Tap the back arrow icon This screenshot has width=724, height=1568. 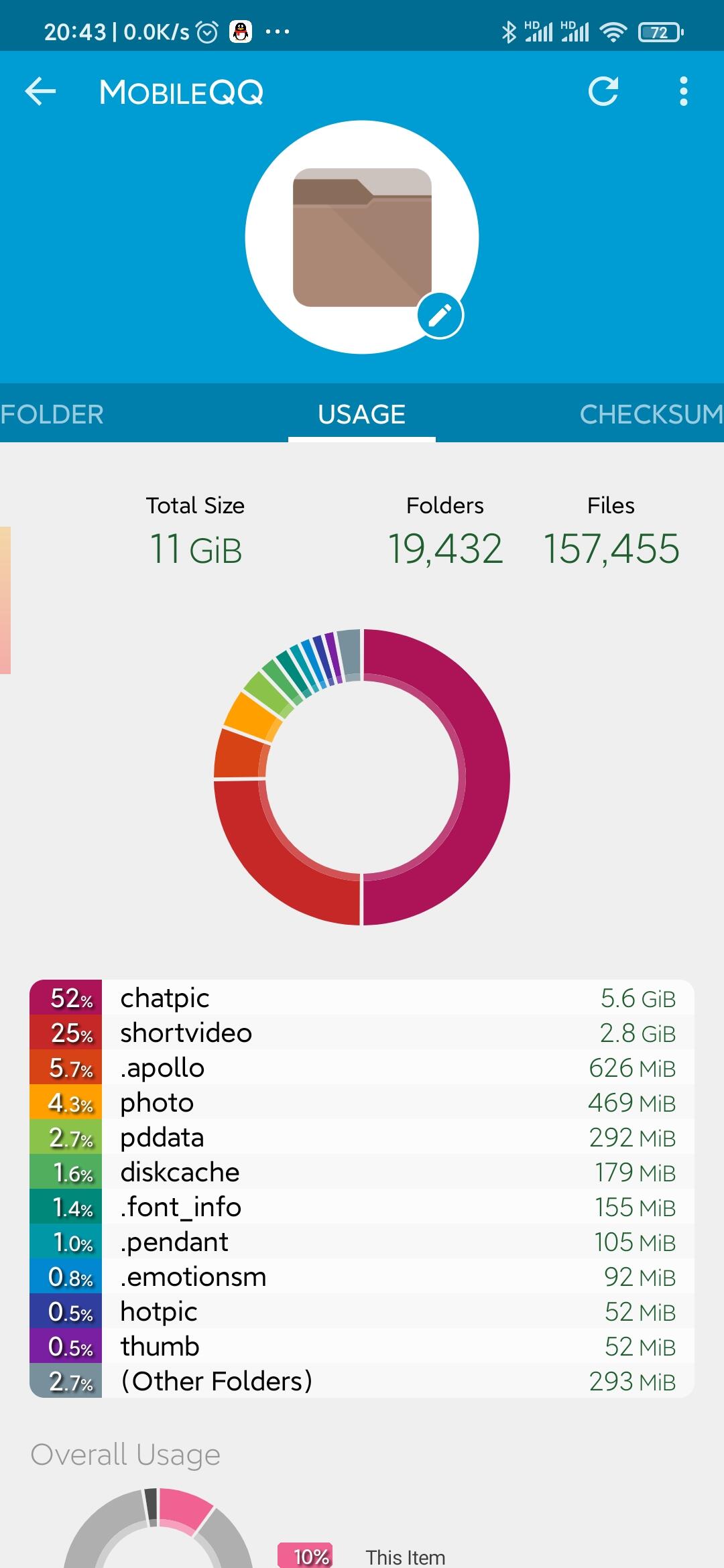click(40, 92)
